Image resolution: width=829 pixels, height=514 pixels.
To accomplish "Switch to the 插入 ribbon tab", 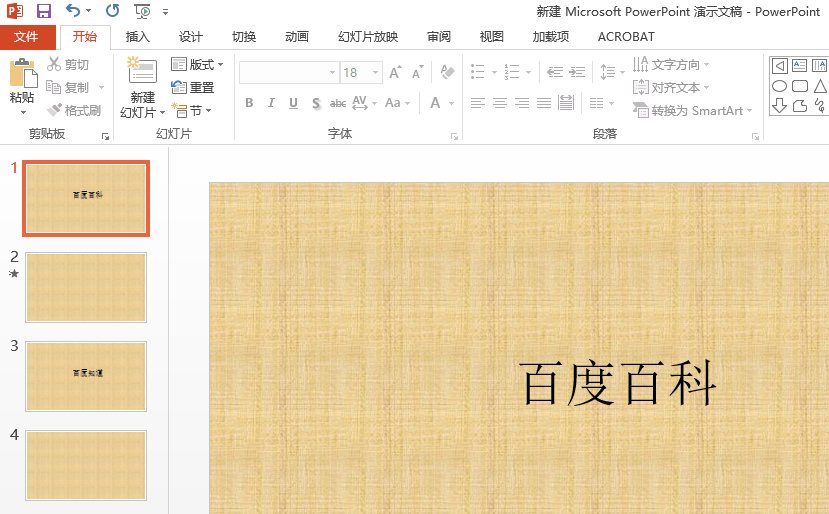I will tap(137, 36).
